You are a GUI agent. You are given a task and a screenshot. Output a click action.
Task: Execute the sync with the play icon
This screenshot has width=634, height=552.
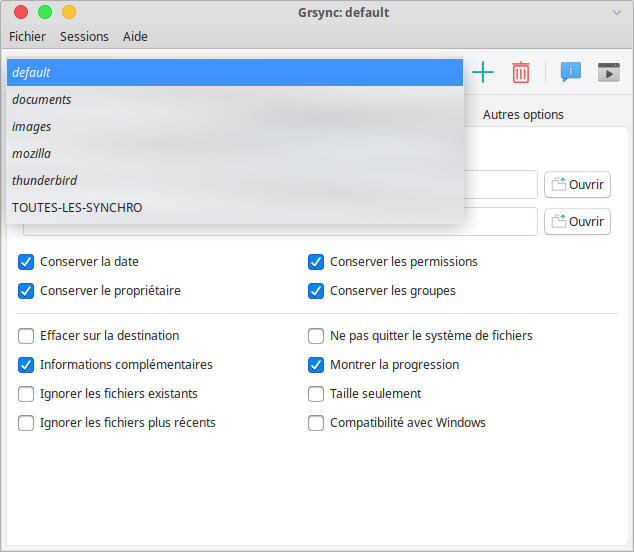click(x=608, y=72)
